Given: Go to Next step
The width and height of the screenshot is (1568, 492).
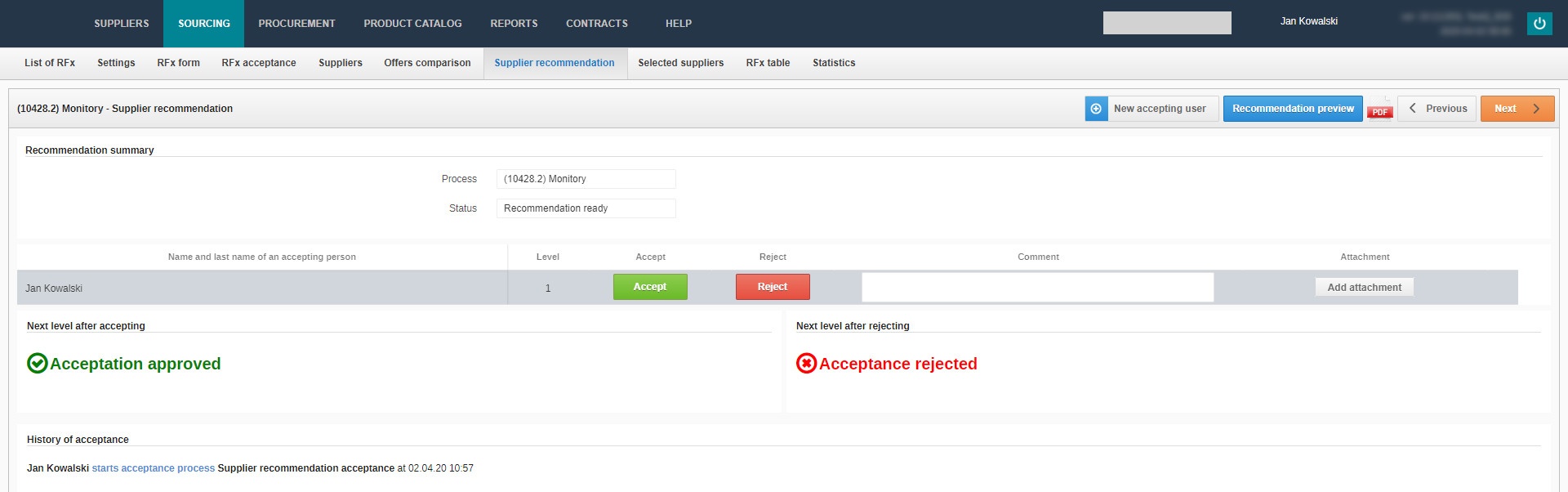Looking at the screenshot, I should 1517,109.
